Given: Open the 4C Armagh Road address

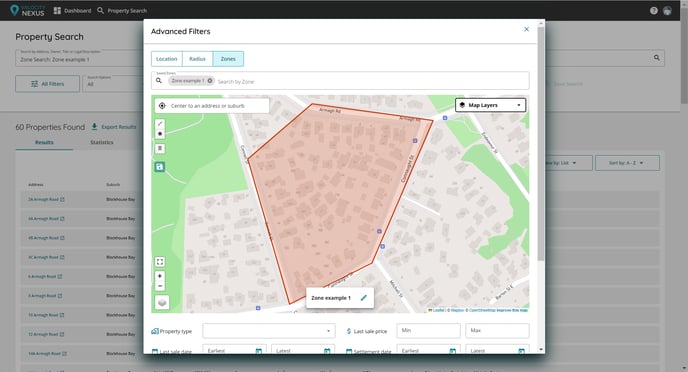Looking at the screenshot, I should [x=43, y=258].
